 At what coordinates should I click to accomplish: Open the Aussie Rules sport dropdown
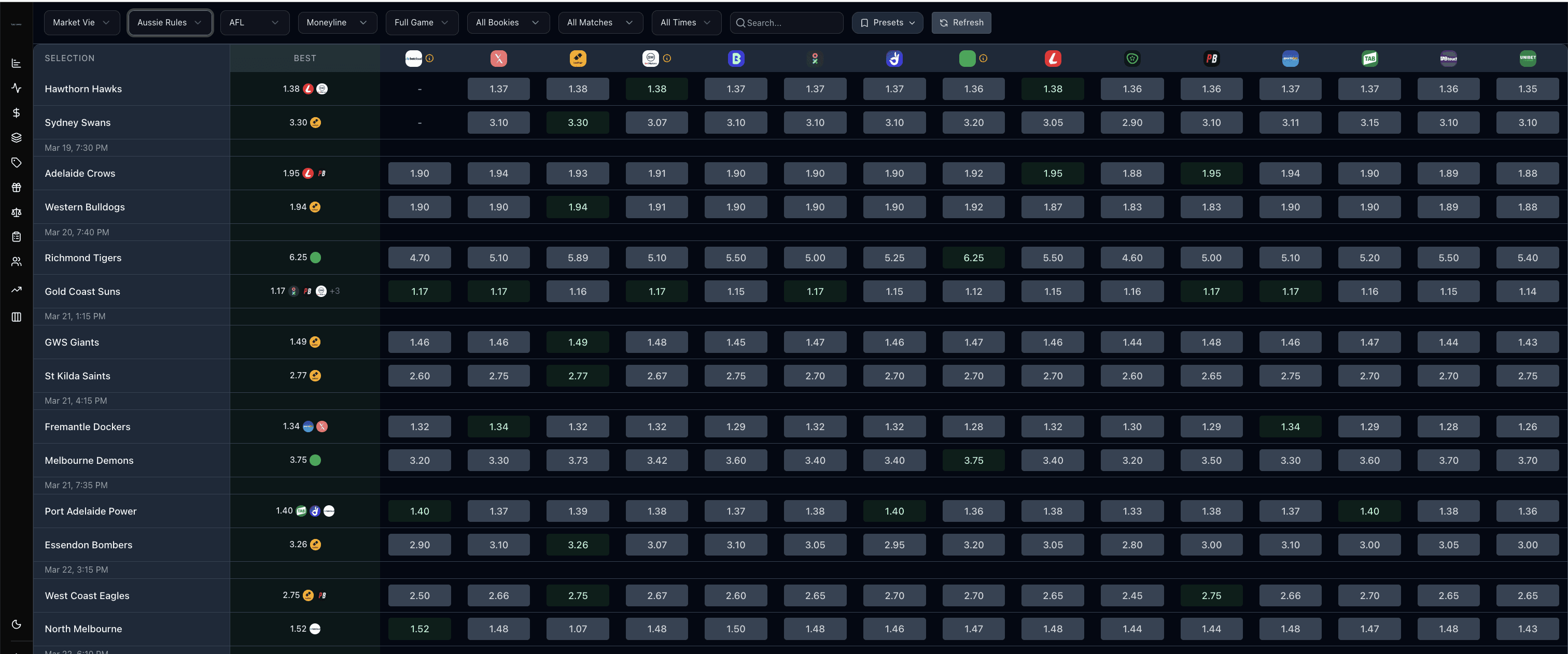click(x=169, y=22)
